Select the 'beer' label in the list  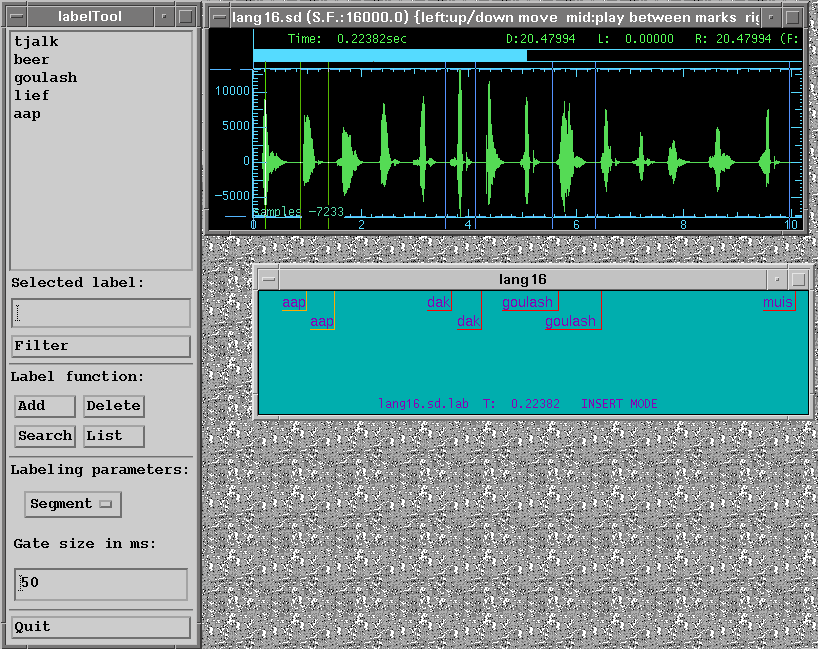[31, 59]
